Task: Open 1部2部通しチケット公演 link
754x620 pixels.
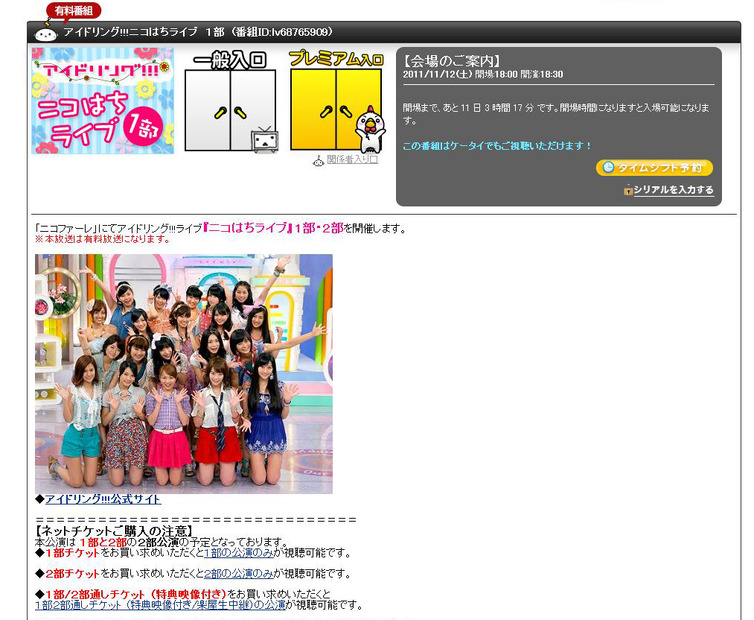Action: (x=160, y=605)
